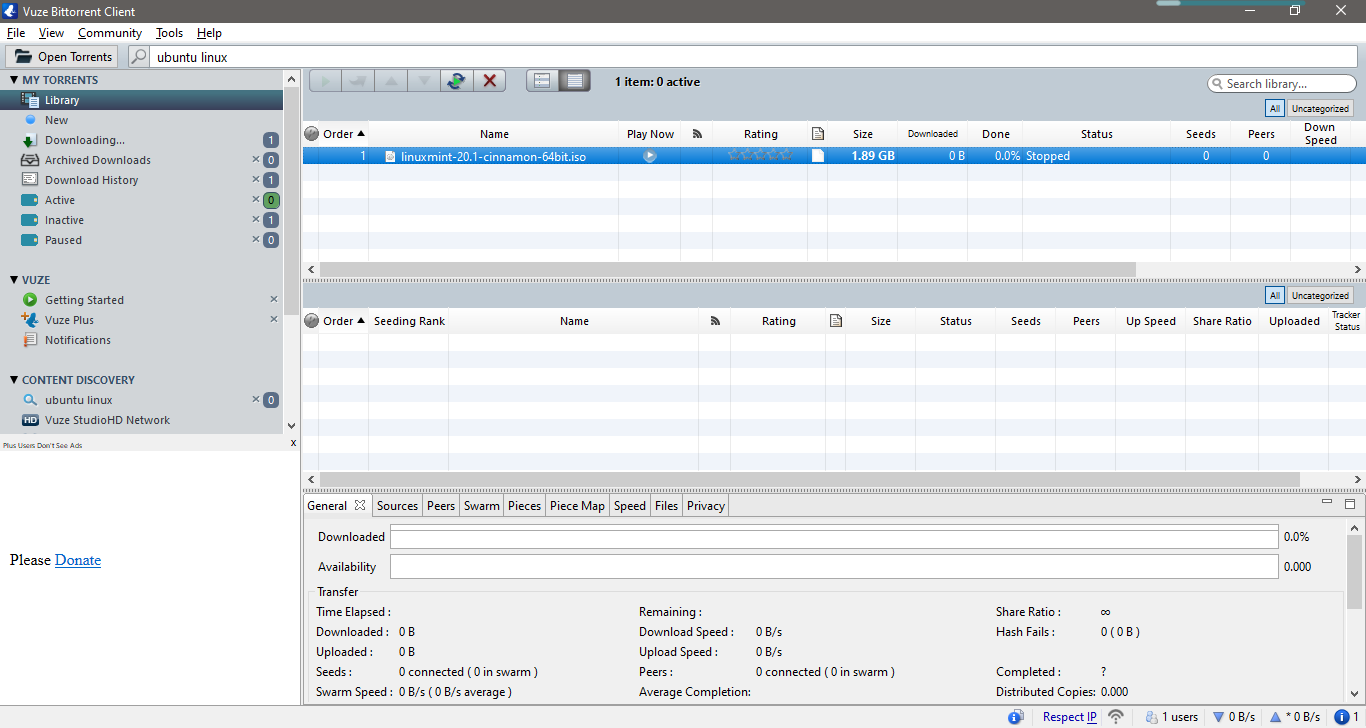The height and width of the screenshot is (728, 1366).
Task: Switch to detailed list view mode
Action: [575, 81]
